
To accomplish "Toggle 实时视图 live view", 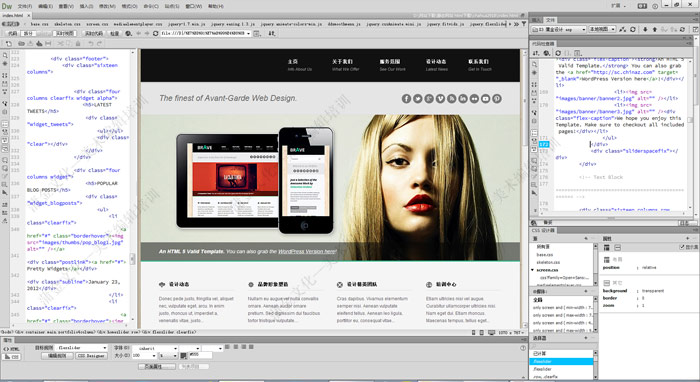I will (x=65, y=33).
